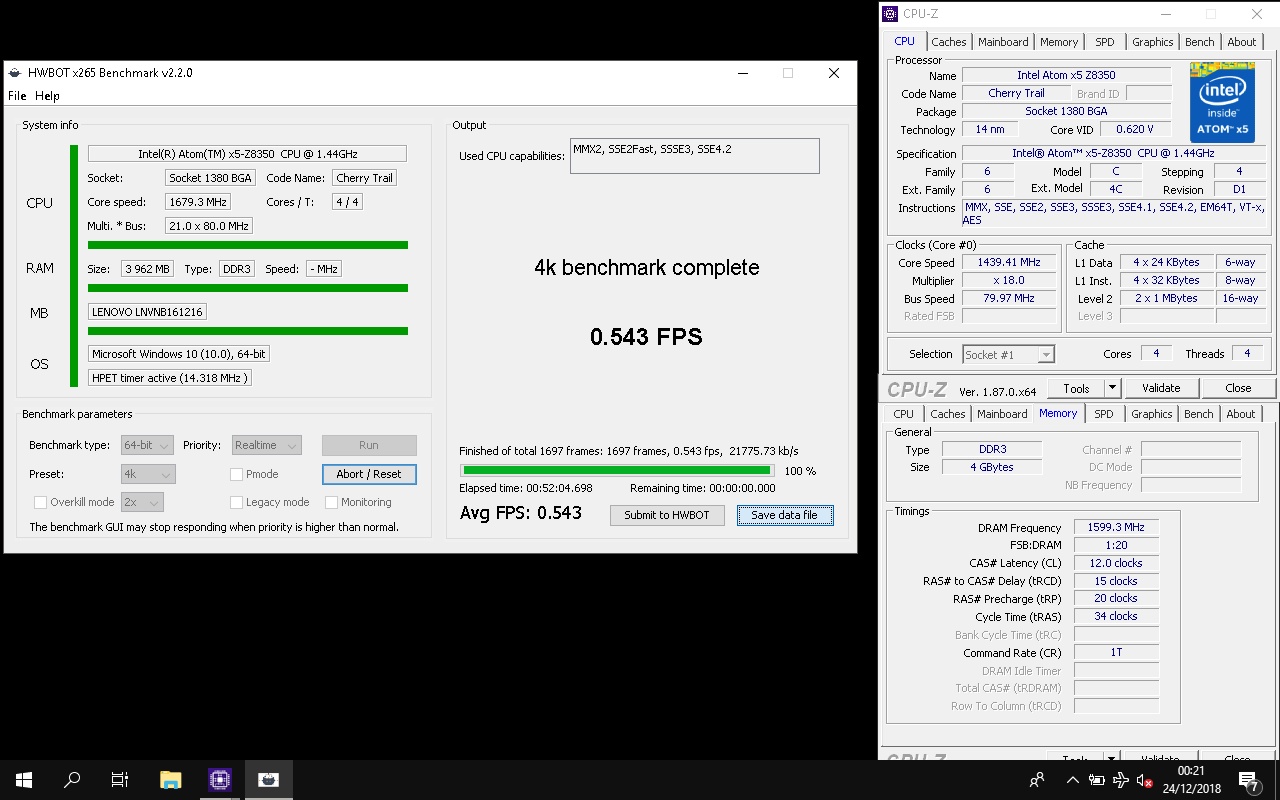Open File menu in HWBOT

point(17,96)
